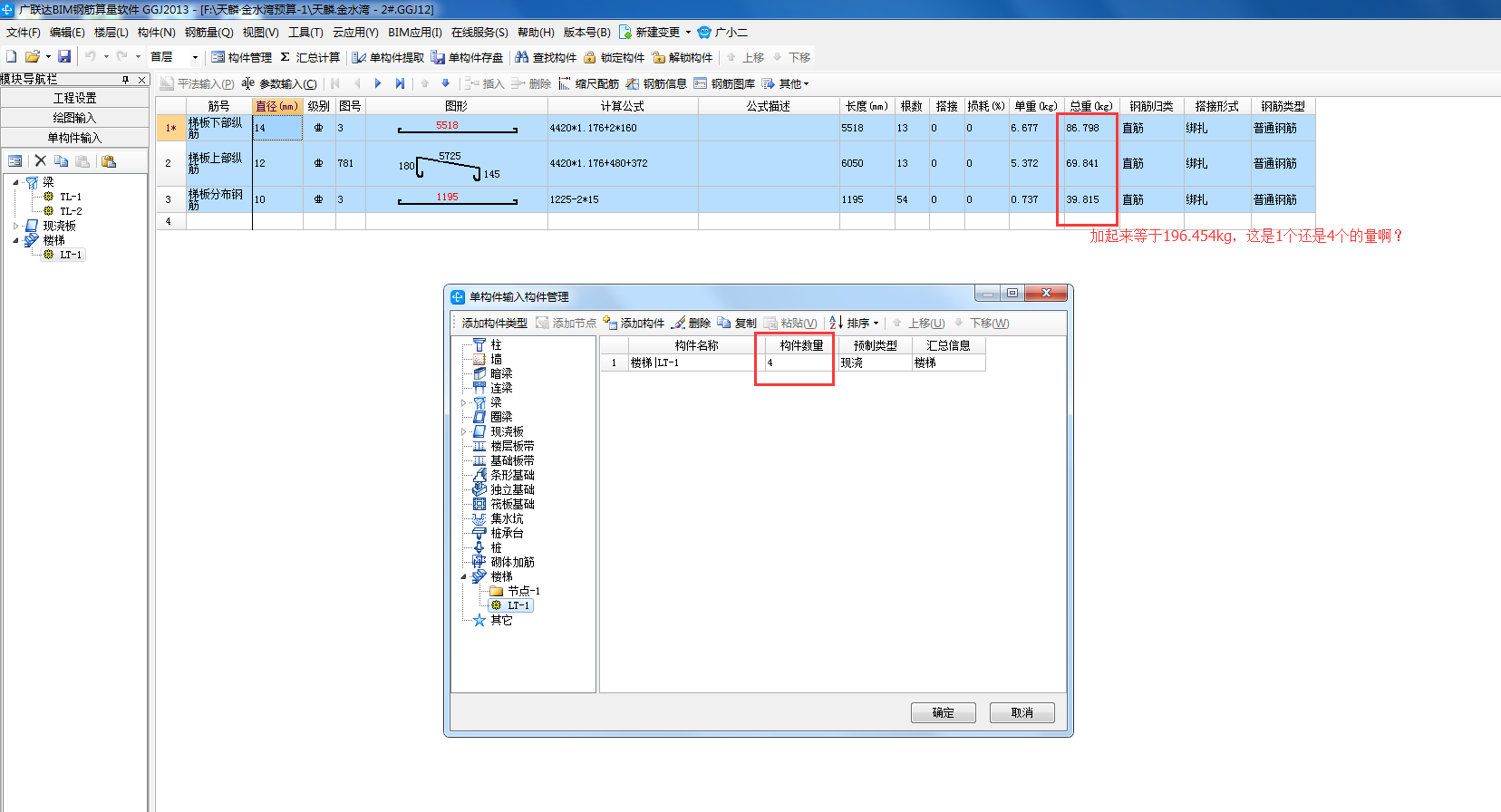Click 单构件提取 in the toolbar
This screenshot has width=1501, height=812.
tap(388, 57)
